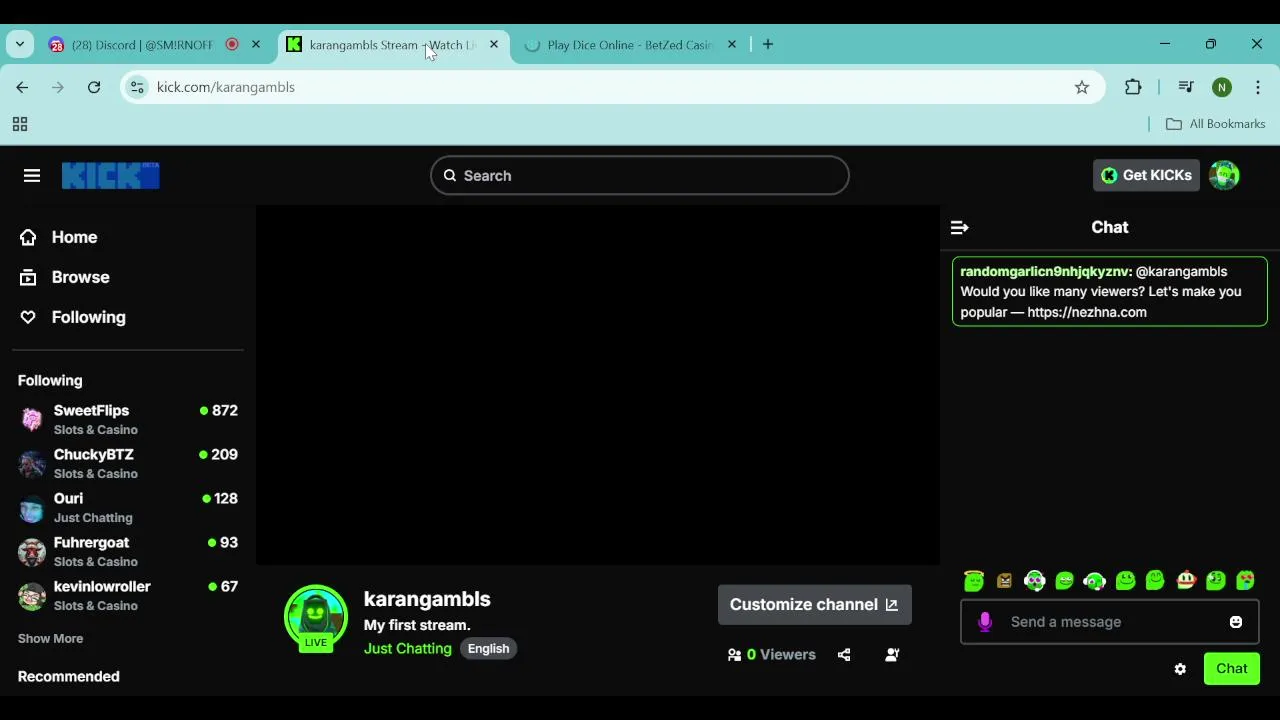The image size is (1280, 720).
Task: Click the share stream icon
Action: pyautogui.click(x=844, y=655)
